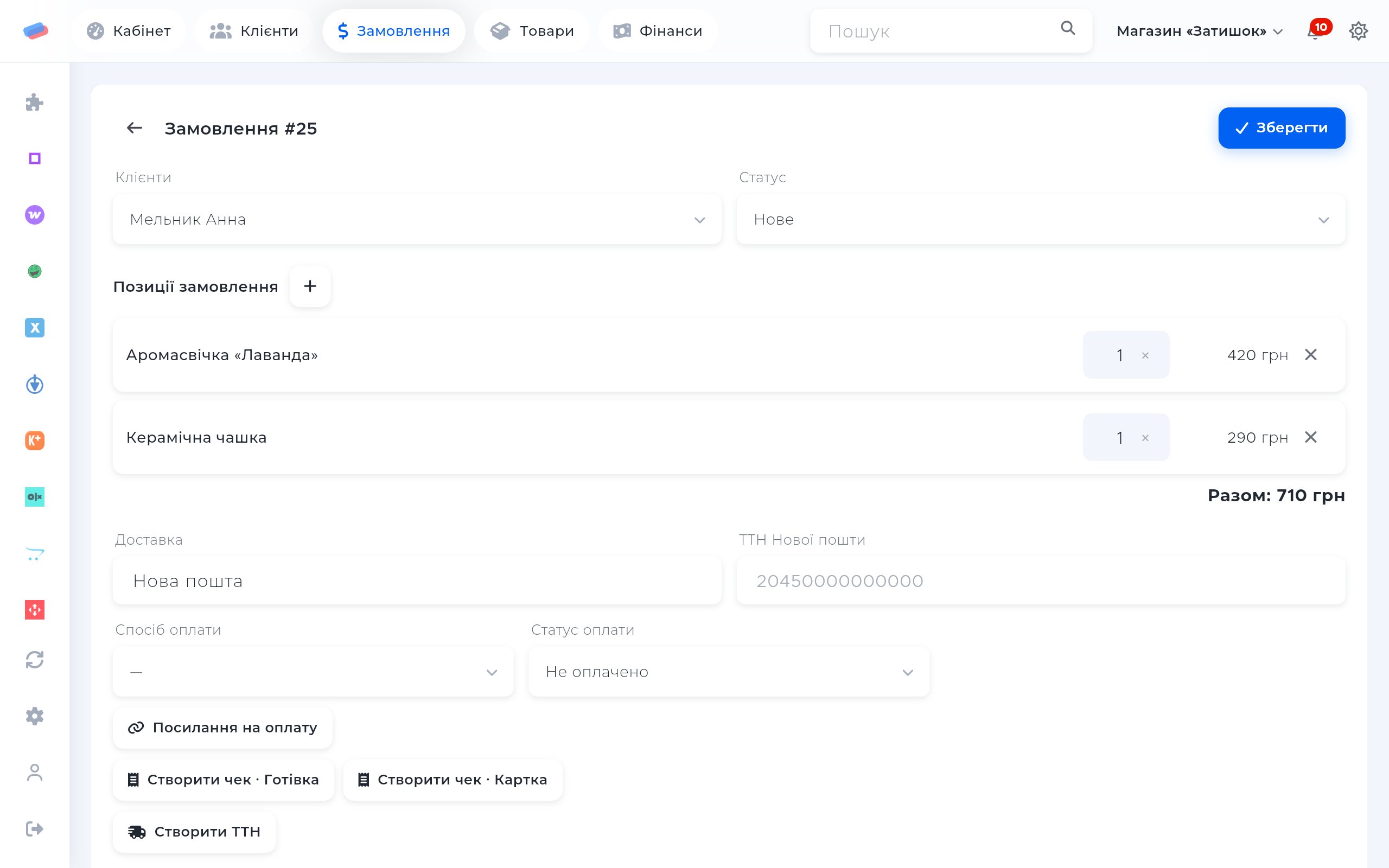This screenshot has height=868, width=1389.
Task: Click the Створити ТТН button
Action: (195, 832)
